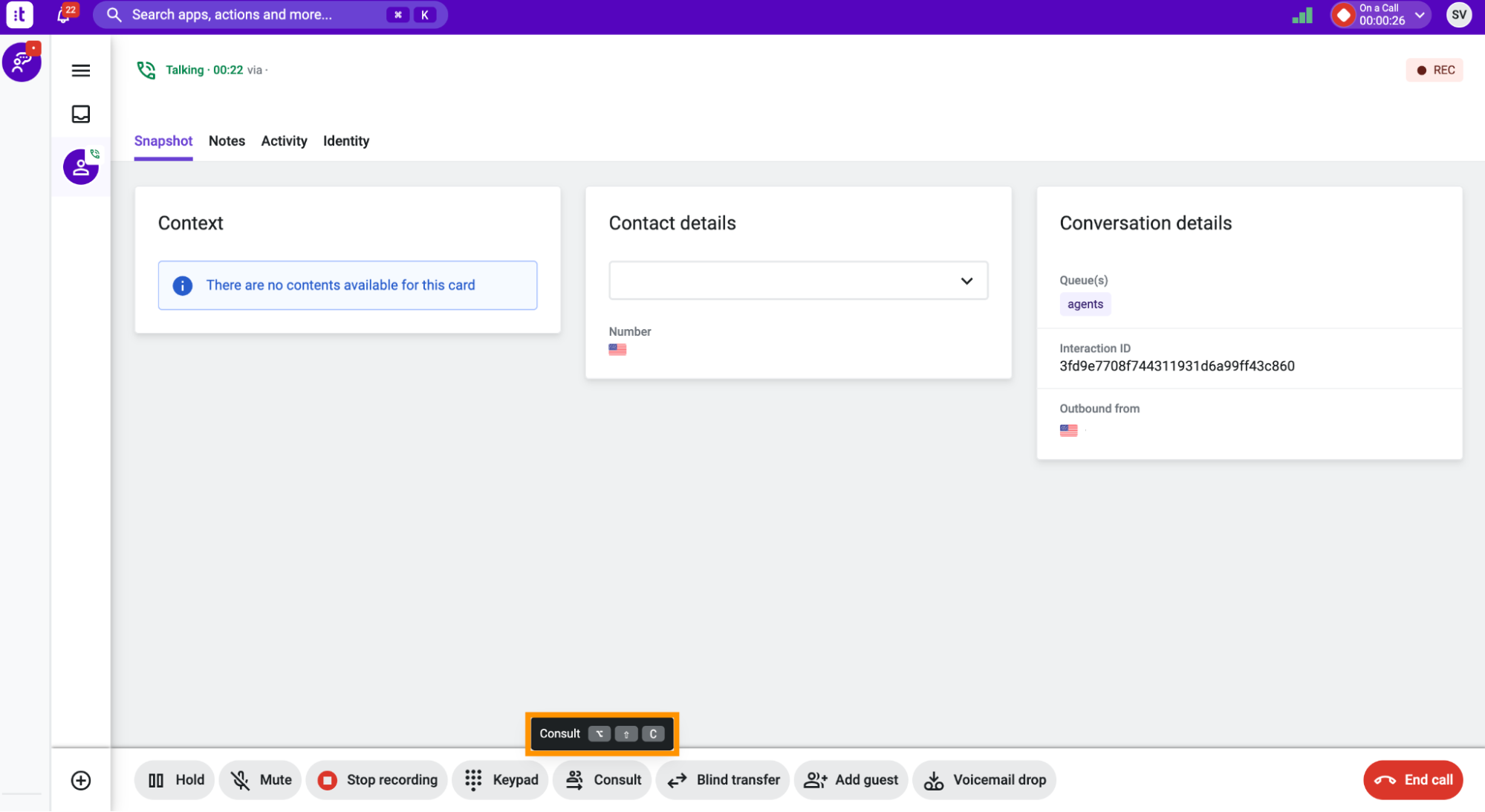Click the search magnifier icon

pos(114,15)
